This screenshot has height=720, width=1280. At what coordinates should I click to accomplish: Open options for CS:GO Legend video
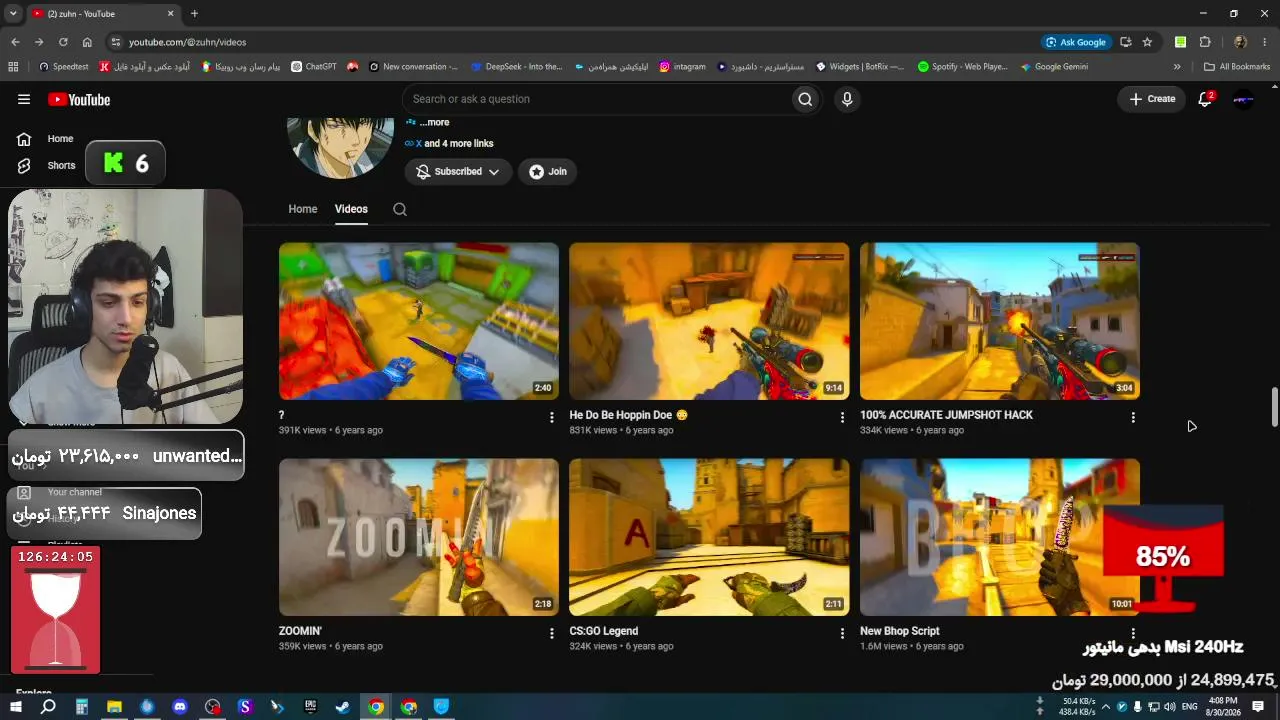coord(842,633)
